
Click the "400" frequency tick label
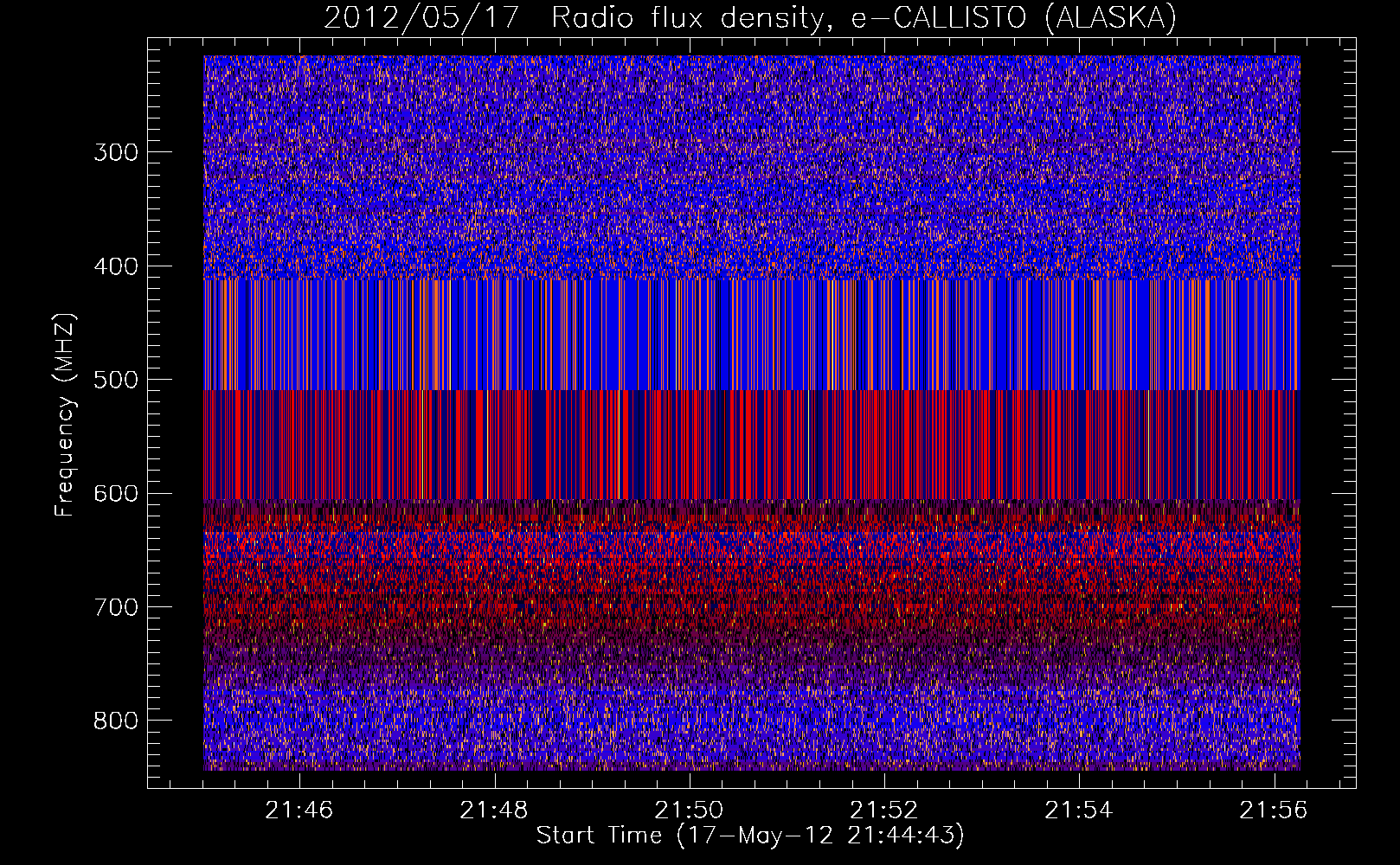tap(116, 266)
